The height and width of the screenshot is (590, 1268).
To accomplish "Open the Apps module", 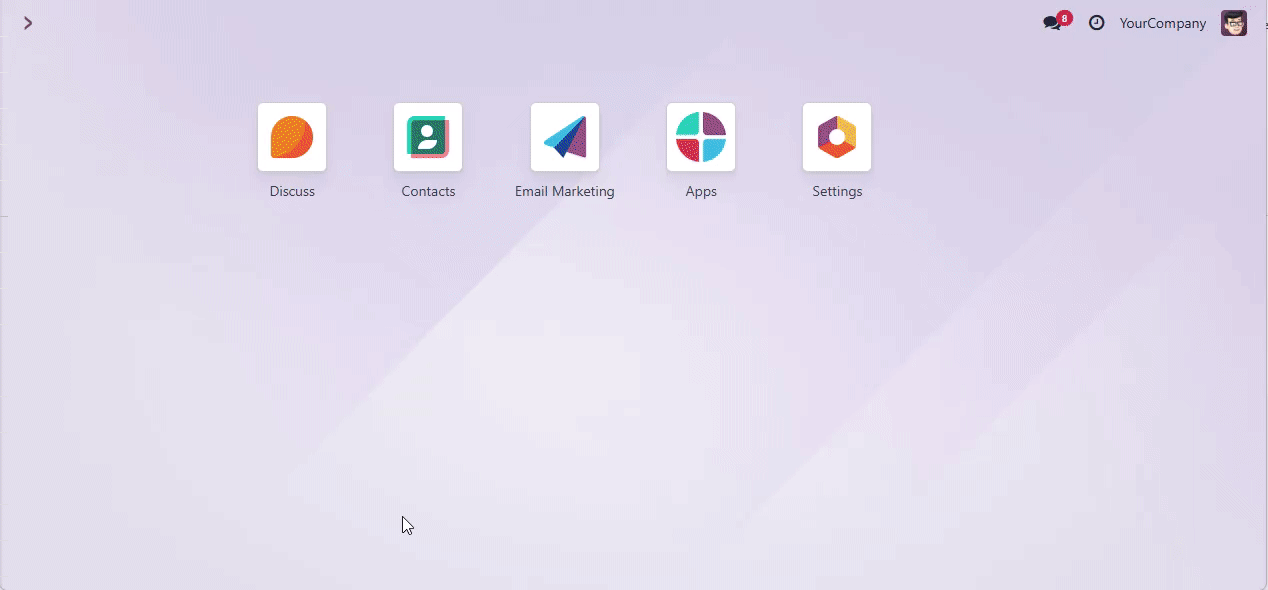I will pos(701,137).
